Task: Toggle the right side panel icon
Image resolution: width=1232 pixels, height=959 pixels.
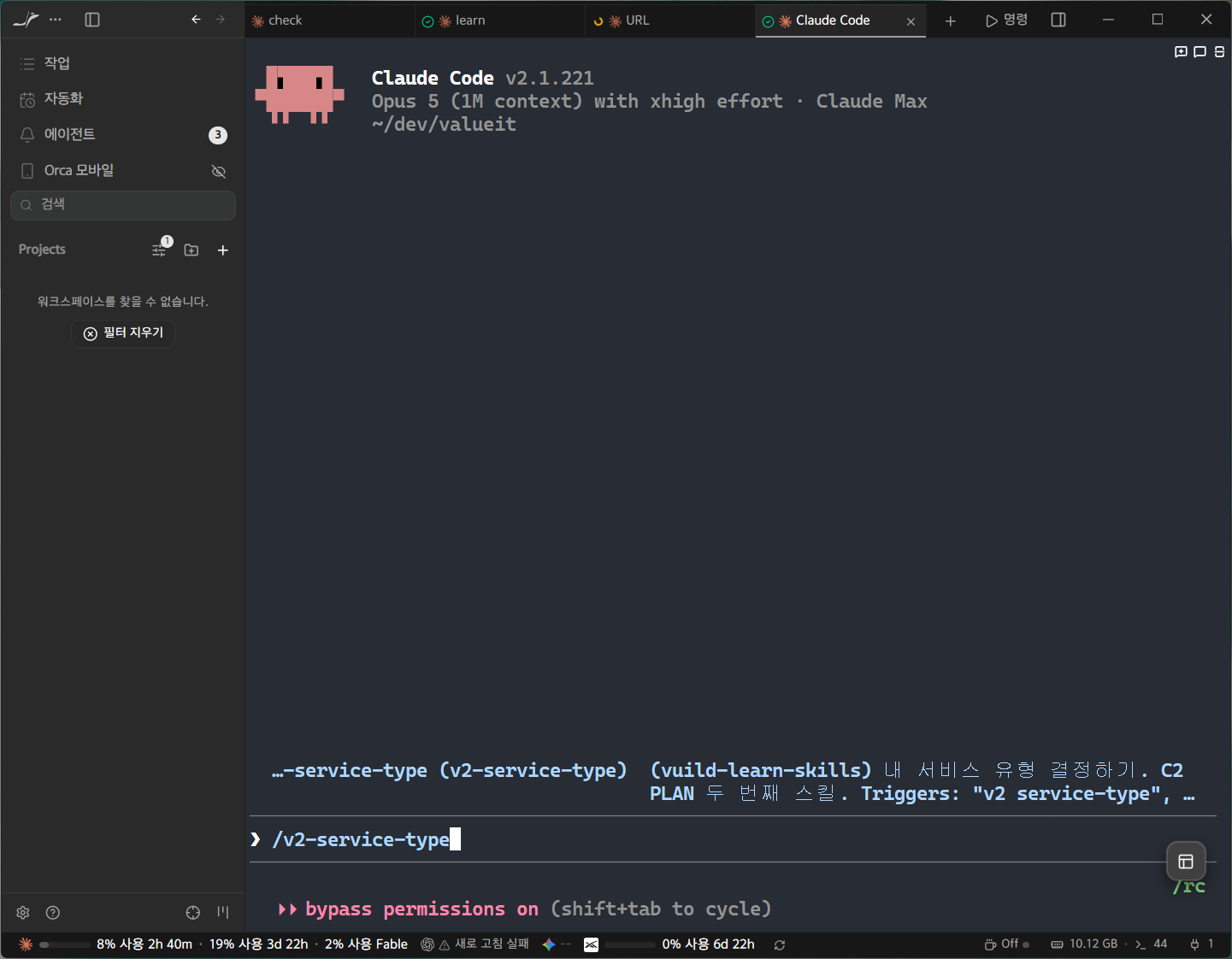Action: click(x=1058, y=20)
